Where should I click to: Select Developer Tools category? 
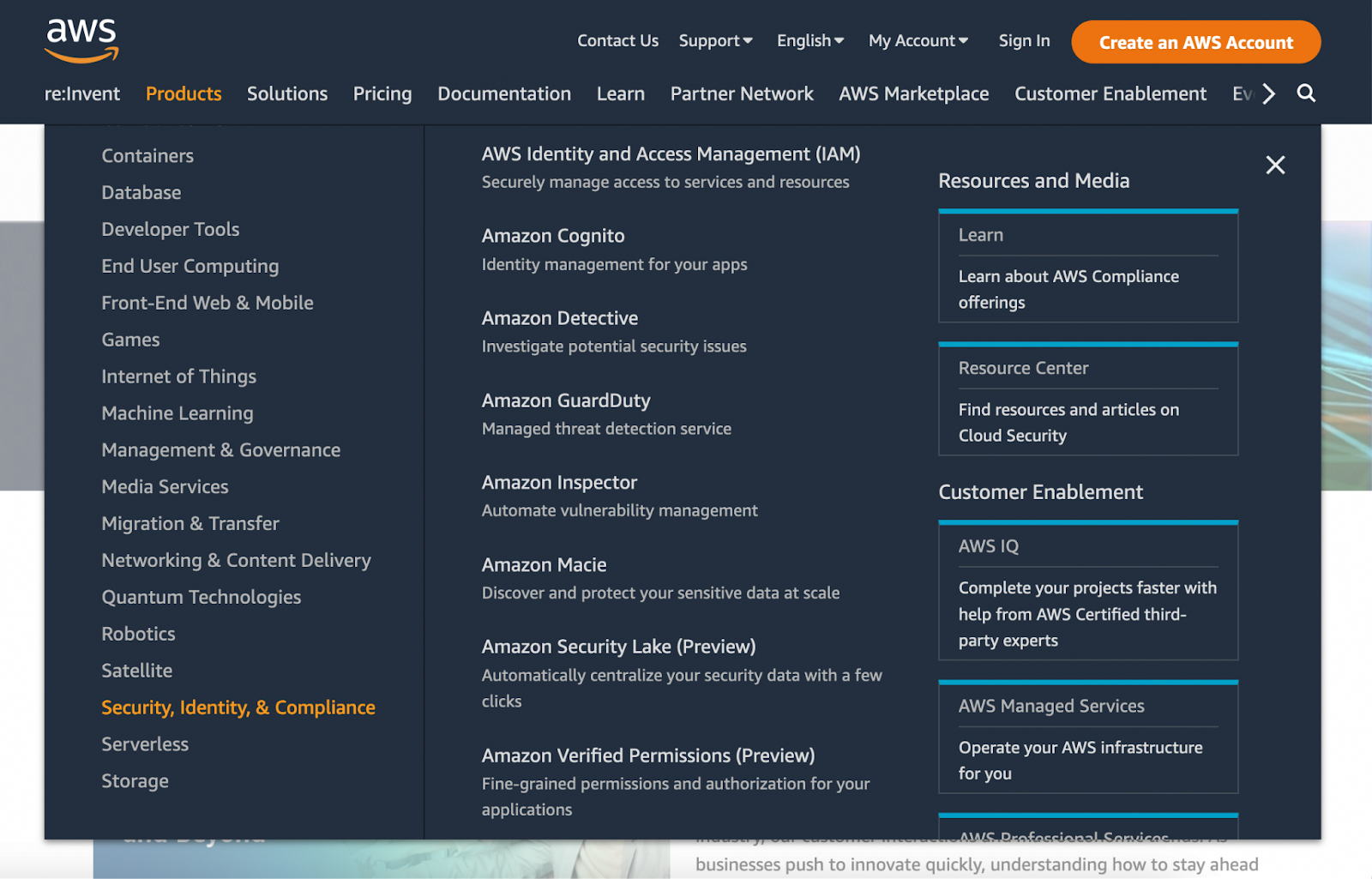tap(171, 230)
